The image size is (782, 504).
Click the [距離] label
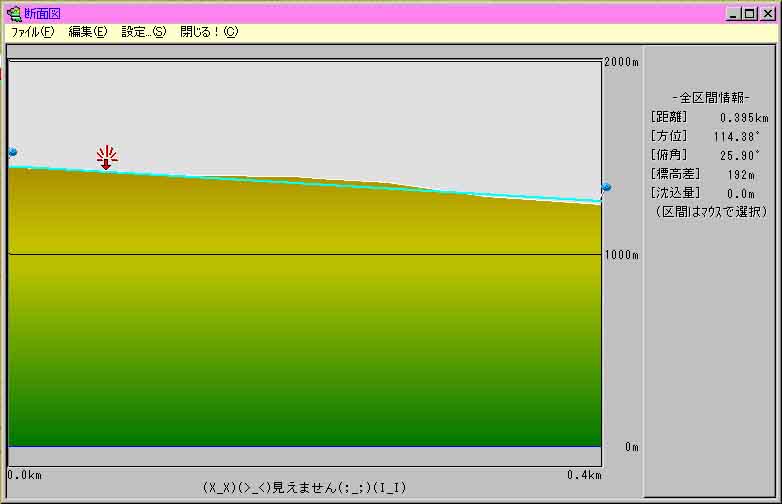click(x=669, y=117)
